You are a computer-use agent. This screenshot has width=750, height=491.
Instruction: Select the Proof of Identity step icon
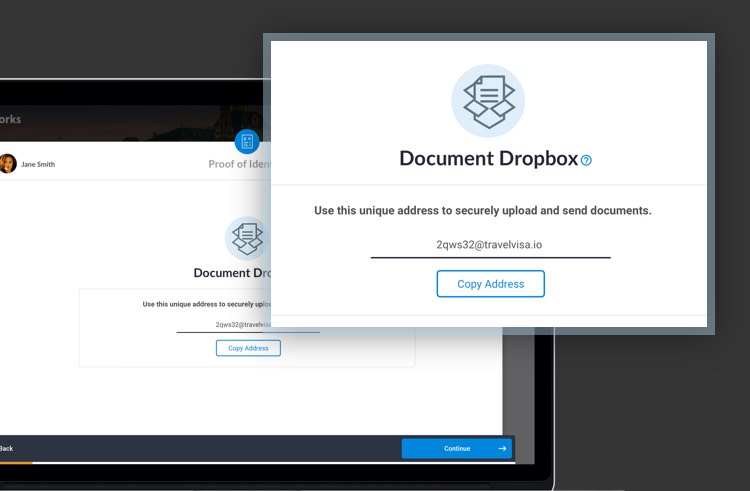247,142
